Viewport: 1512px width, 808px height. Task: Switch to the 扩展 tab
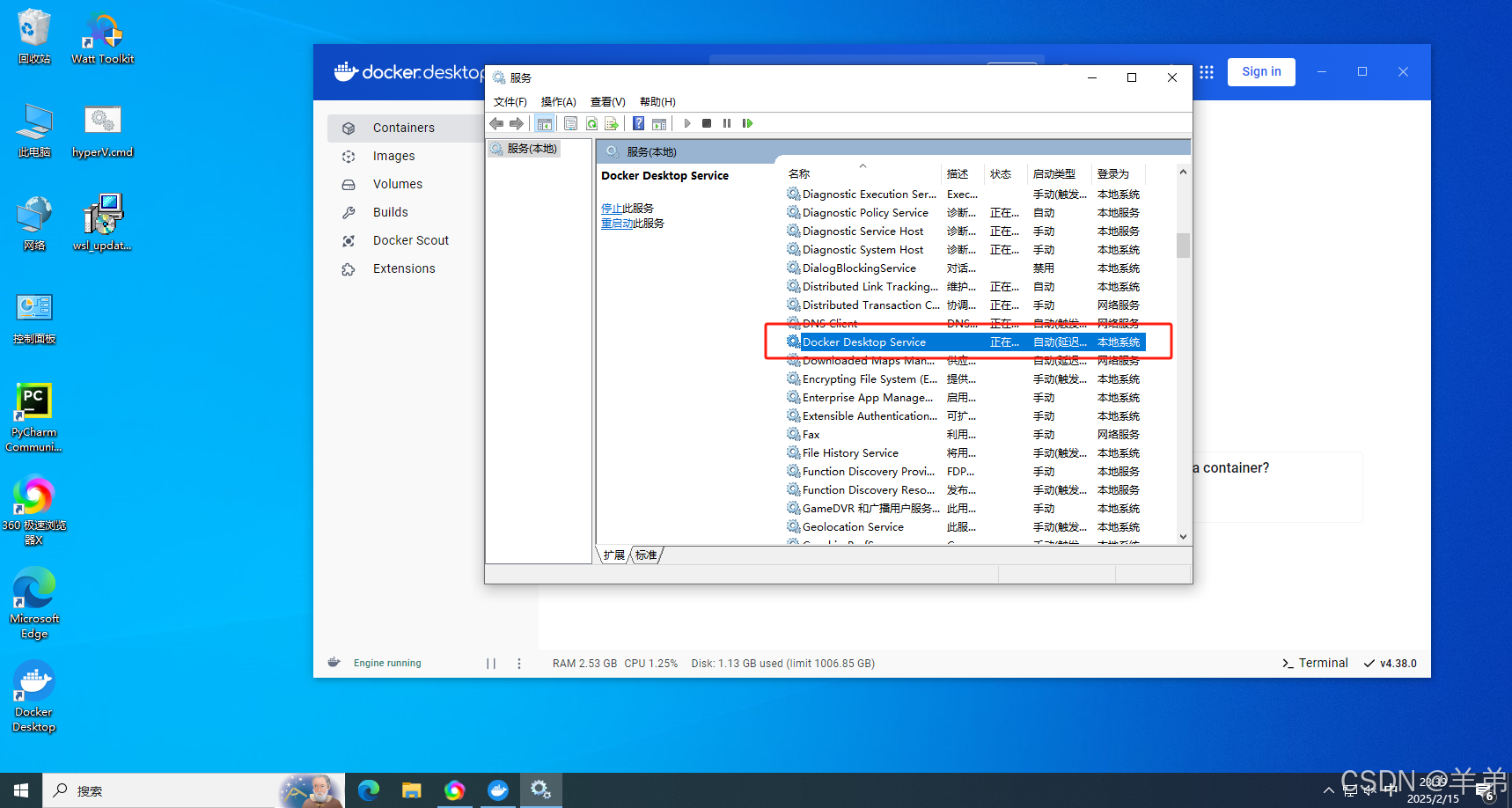pos(613,555)
